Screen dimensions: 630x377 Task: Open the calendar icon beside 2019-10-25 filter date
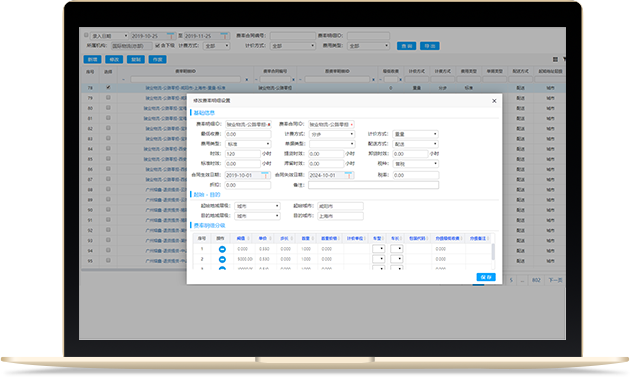[170, 36]
